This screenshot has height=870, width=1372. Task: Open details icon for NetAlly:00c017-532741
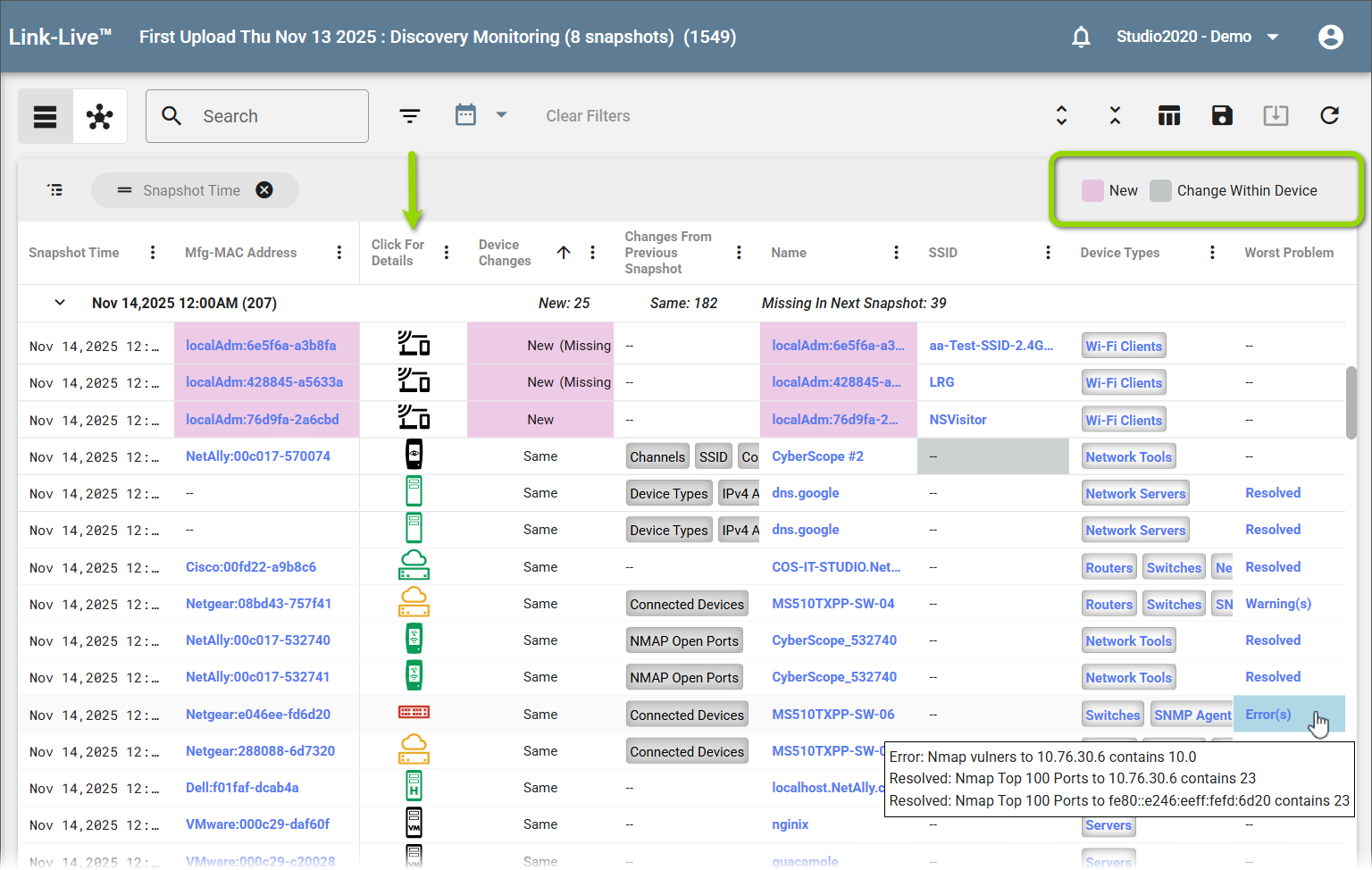click(x=414, y=676)
